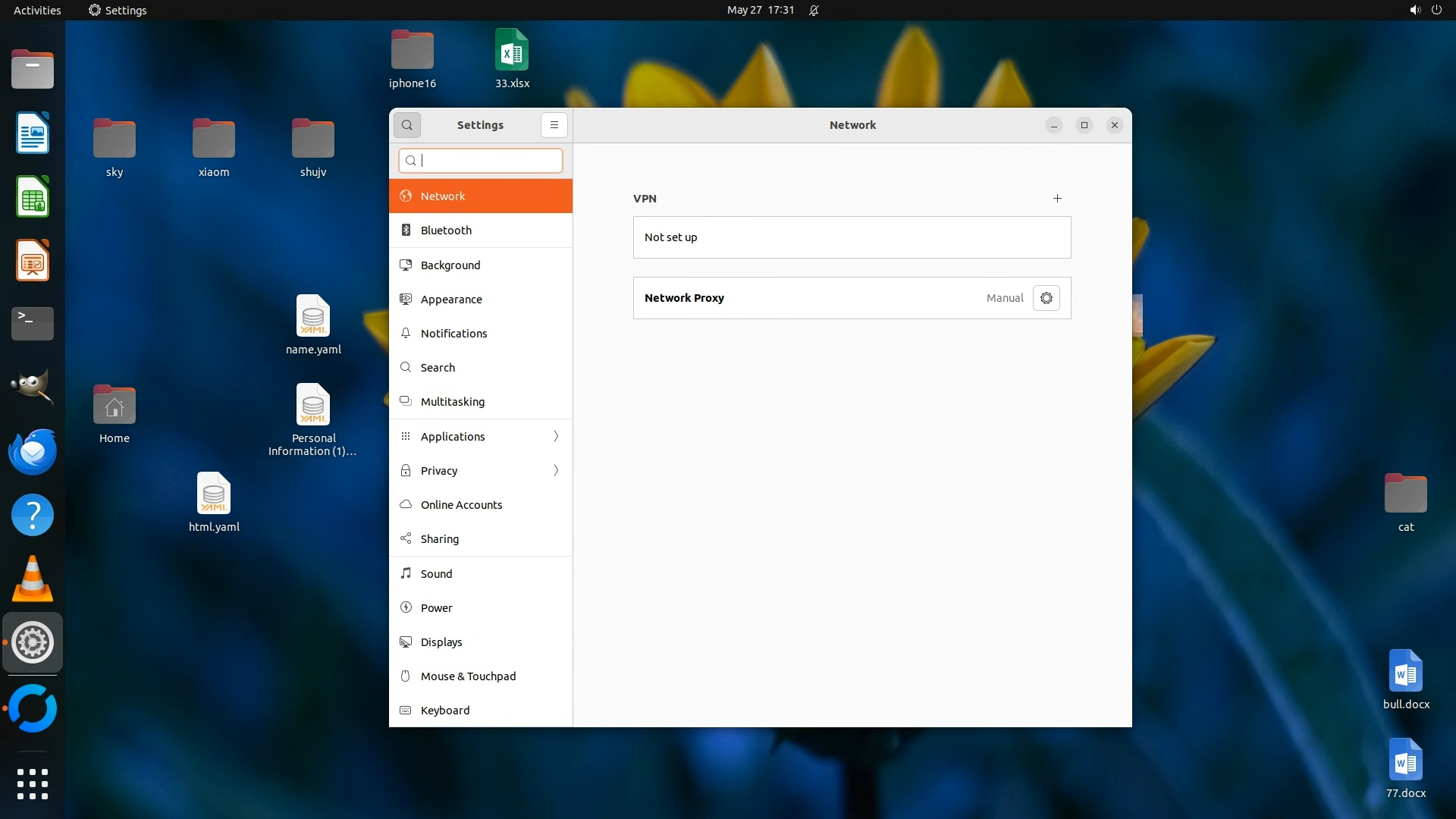Expand Privacy submenu chevron
The image size is (1456, 819).
556,471
